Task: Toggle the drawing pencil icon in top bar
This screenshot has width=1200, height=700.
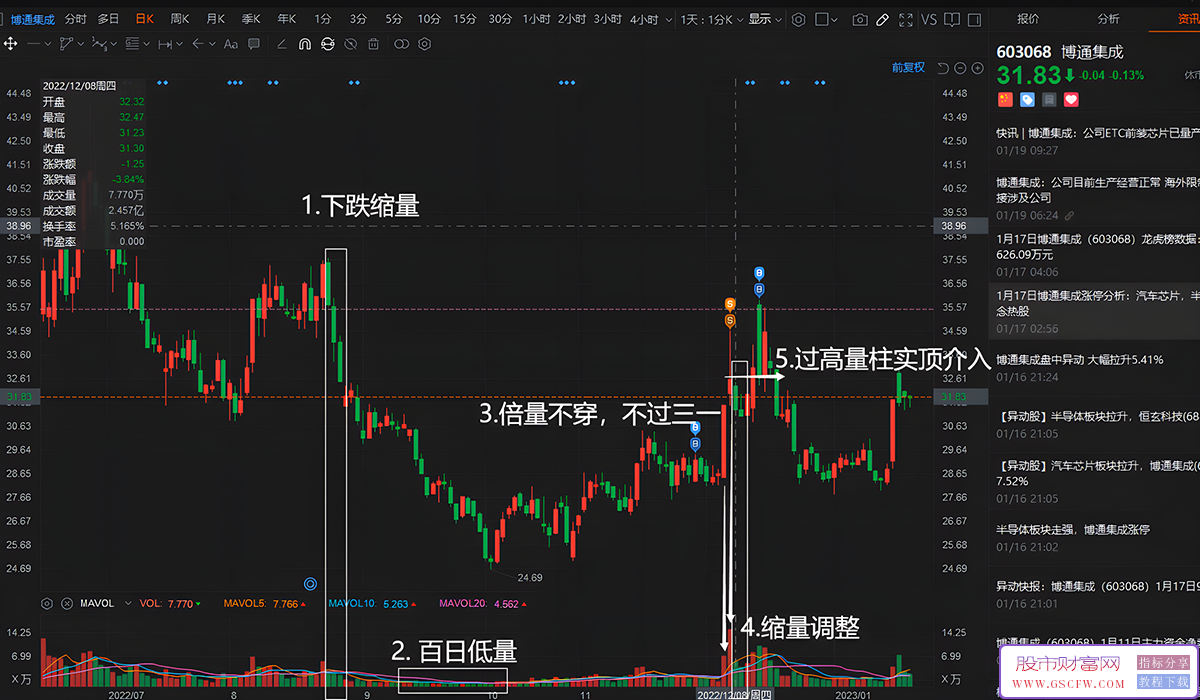Action: 882,19
